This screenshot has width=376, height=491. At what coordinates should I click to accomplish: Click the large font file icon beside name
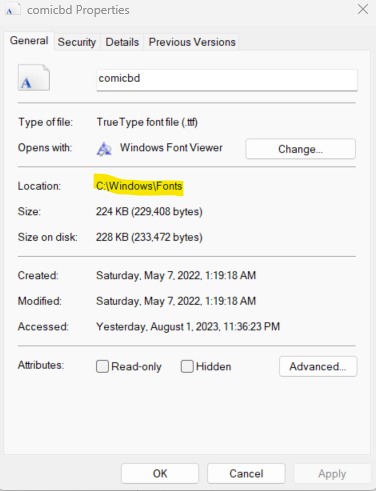pos(34,78)
